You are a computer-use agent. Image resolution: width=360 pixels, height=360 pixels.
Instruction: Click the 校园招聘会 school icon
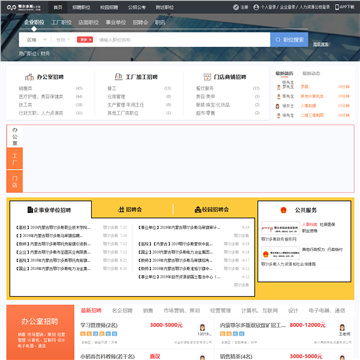pos(197,210)
